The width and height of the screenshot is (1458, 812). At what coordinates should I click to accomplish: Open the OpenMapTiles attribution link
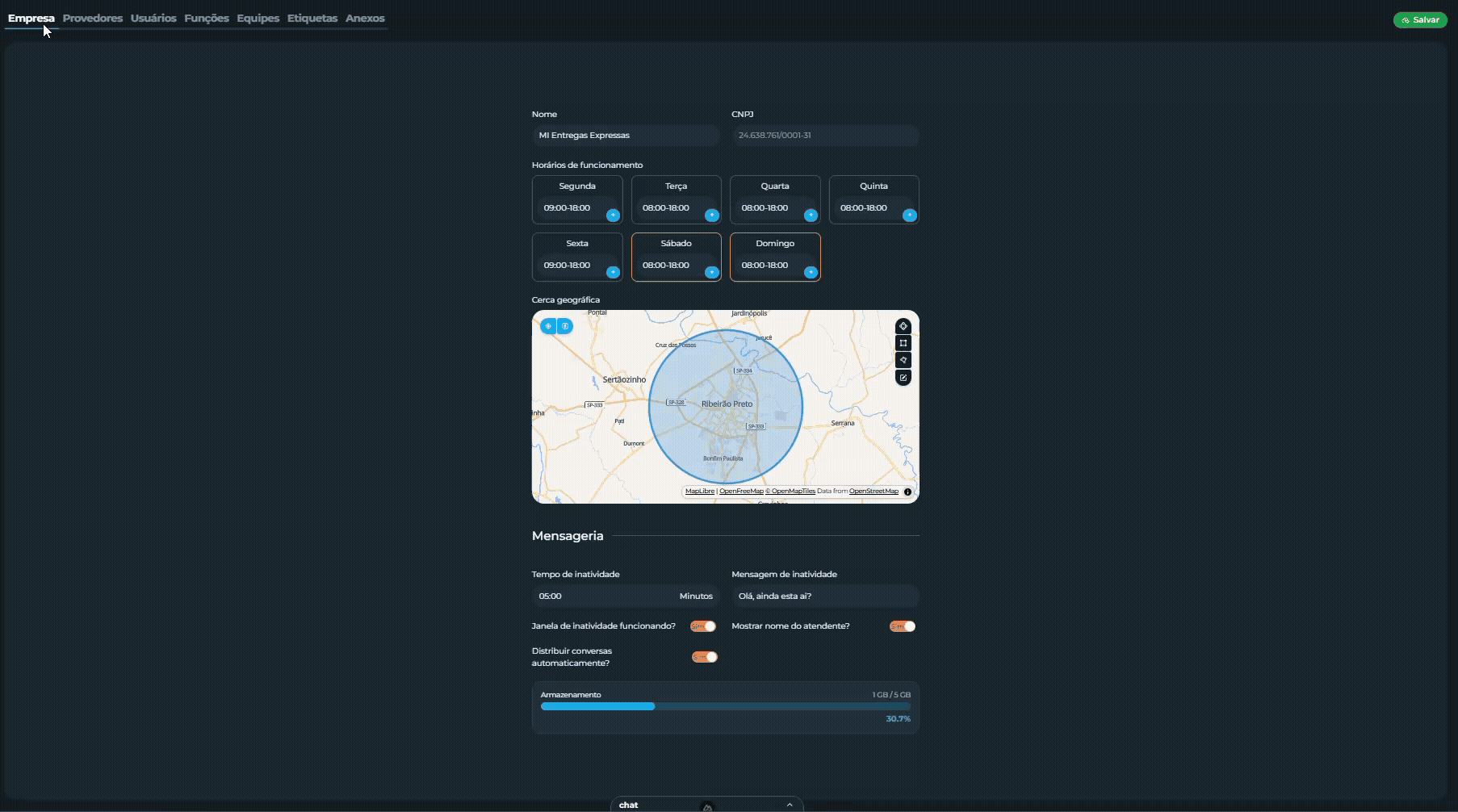[x=790, y=491]
